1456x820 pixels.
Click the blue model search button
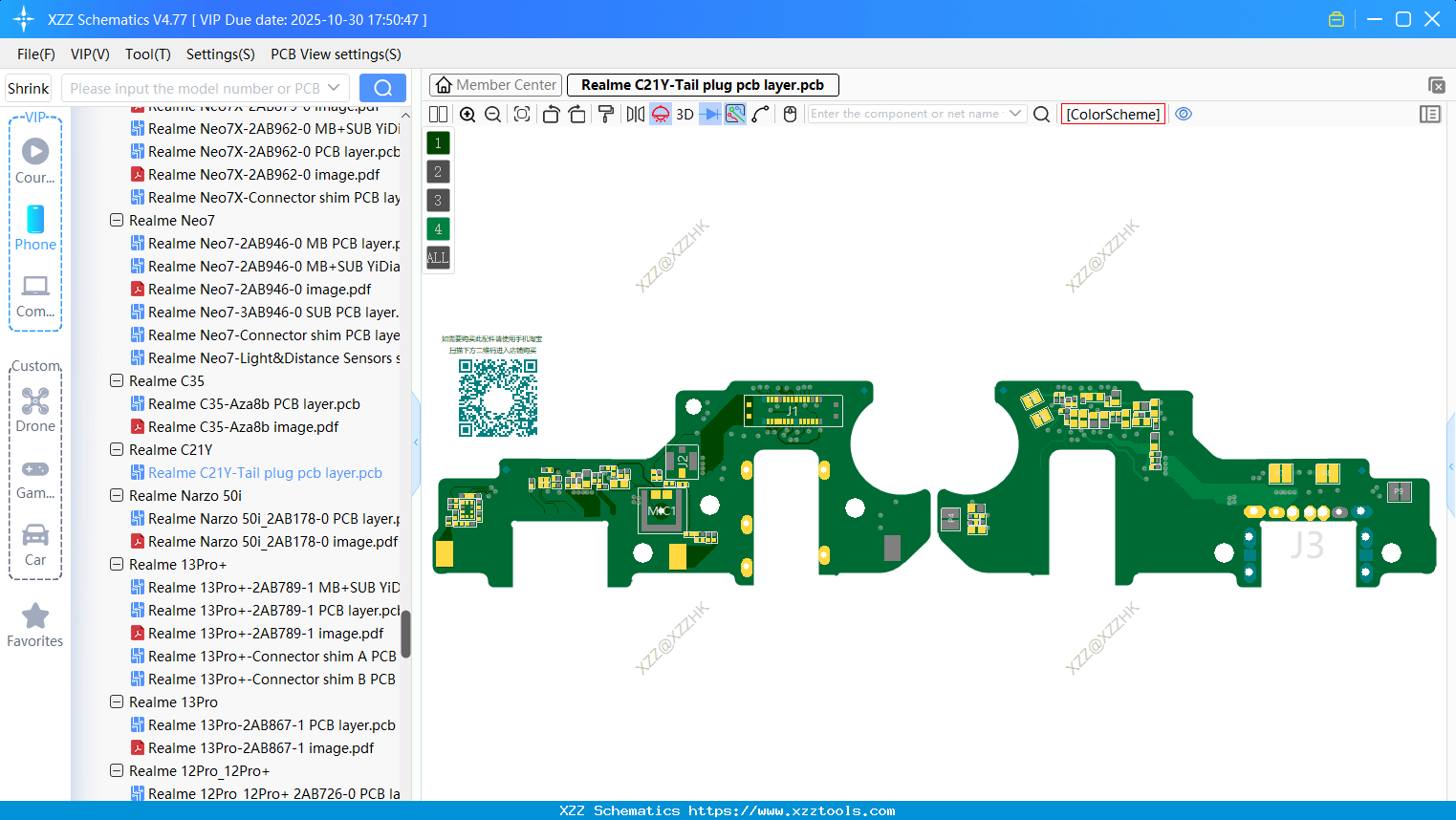coord(382,88)
